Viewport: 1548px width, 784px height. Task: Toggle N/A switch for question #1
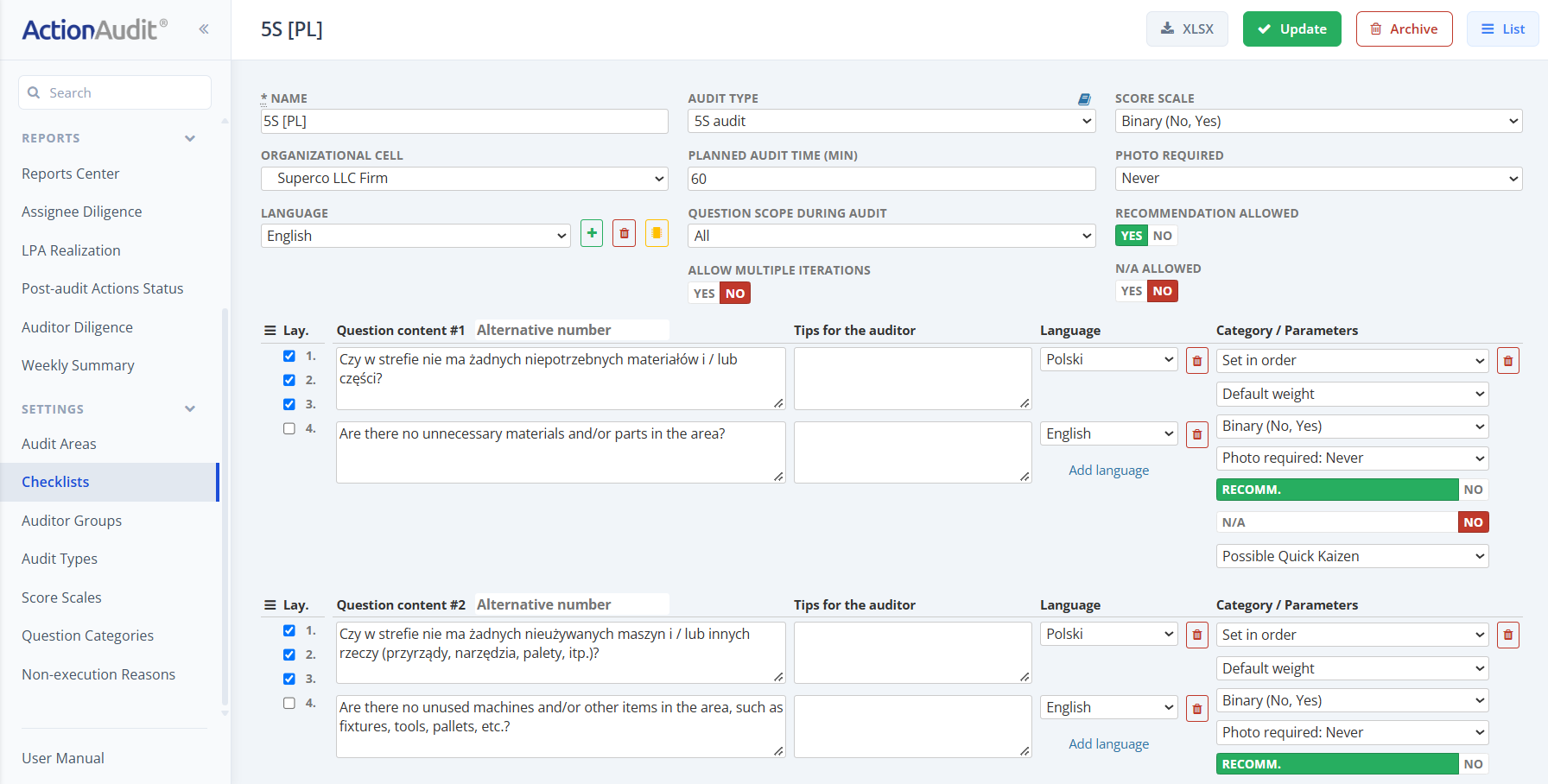[1353, 522]
